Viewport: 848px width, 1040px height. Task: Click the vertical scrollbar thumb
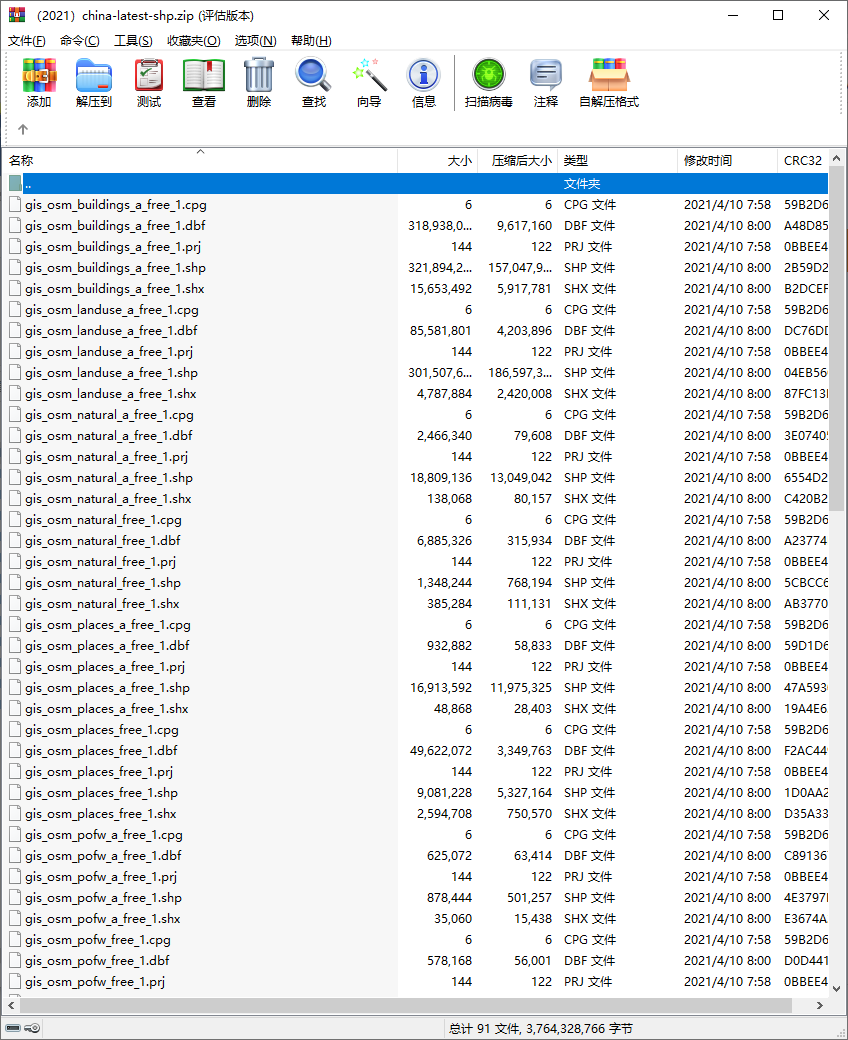pyautogui.click(x=837, y=338)
